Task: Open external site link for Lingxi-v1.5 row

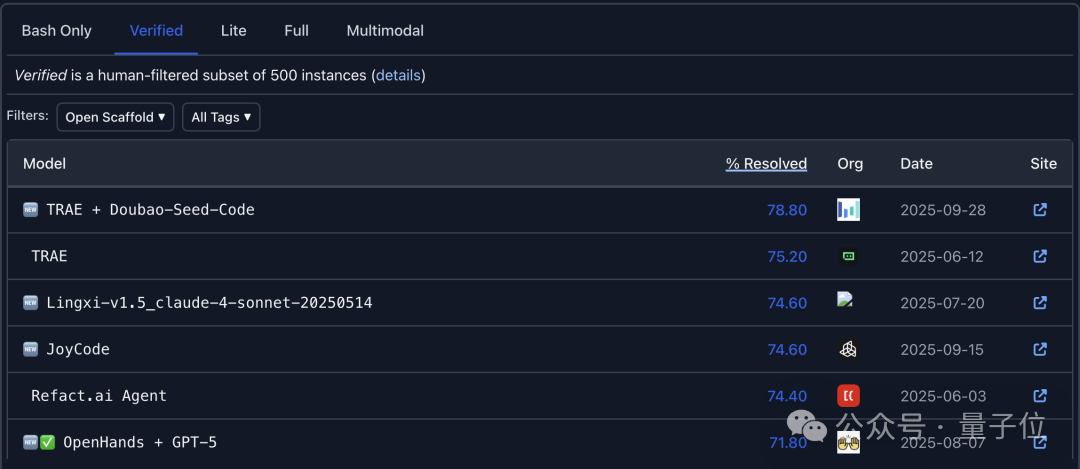Action: coord(1040,302)
